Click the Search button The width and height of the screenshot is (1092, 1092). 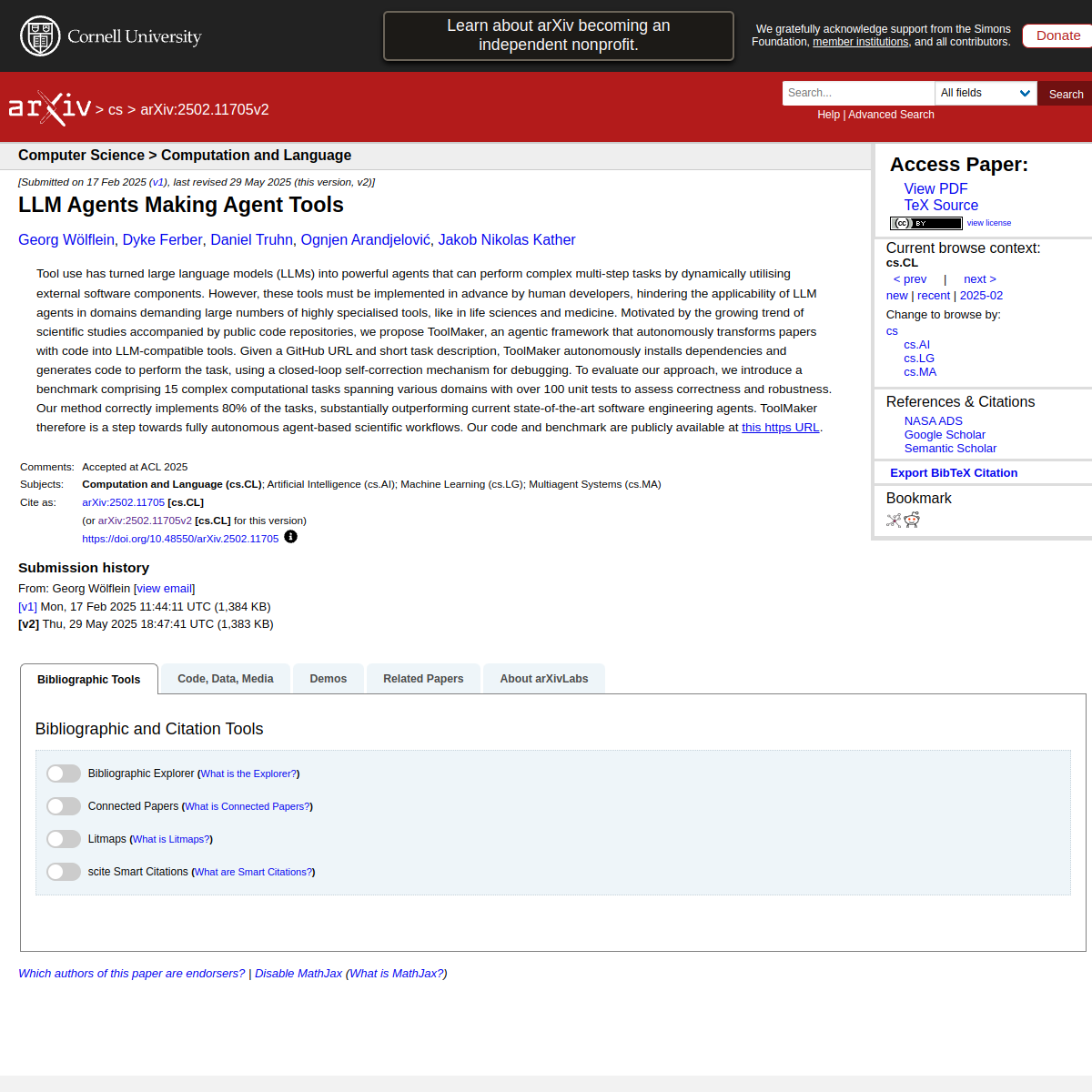tap(1066, 94)
